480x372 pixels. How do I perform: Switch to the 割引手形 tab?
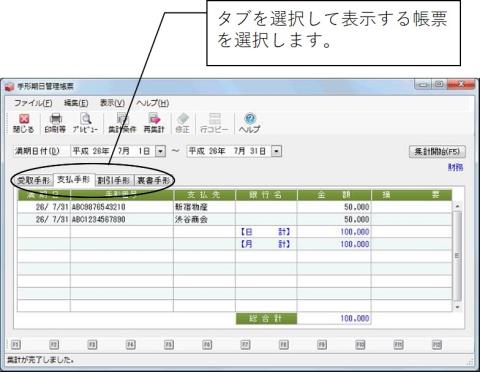[x=114, y=181]
